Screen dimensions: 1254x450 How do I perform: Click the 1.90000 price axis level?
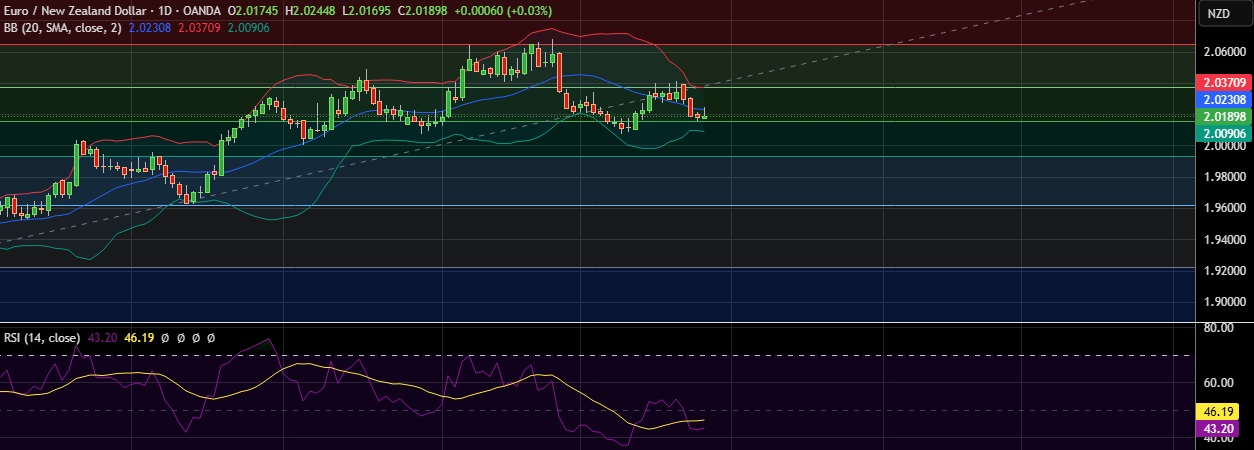1223,302
